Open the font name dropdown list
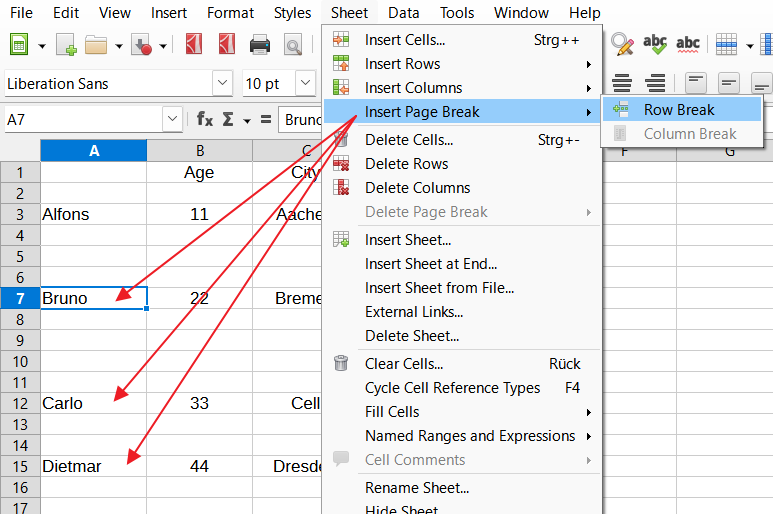The image size is (773, 514). click(x=222, y=83)
